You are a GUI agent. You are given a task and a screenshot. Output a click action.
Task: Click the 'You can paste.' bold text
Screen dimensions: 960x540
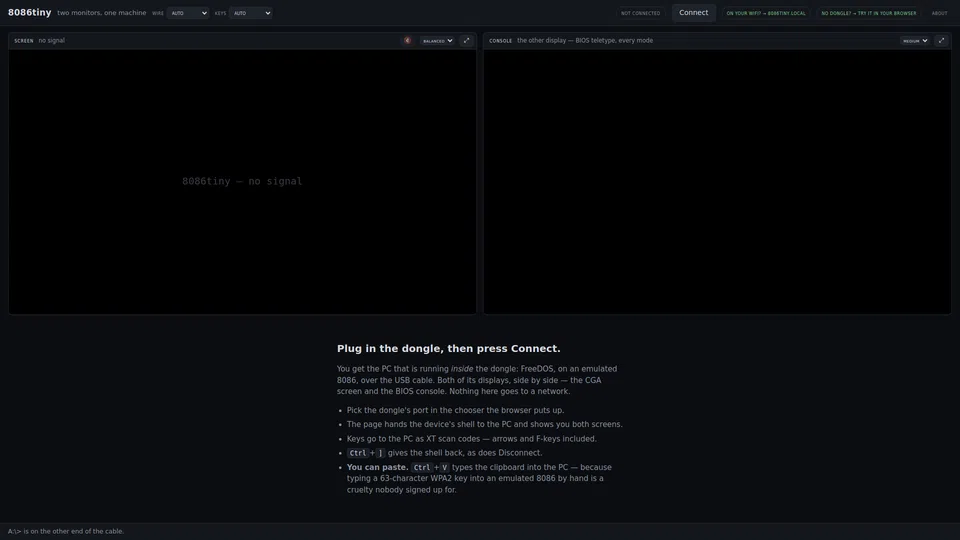click(377, 467)
